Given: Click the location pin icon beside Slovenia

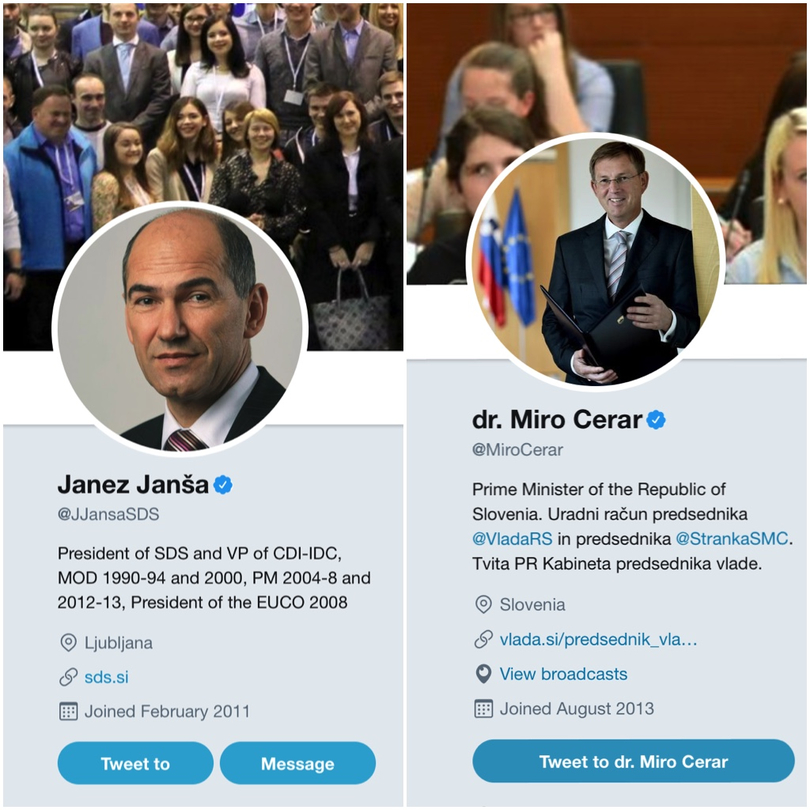Looking at the screenshot, I should click(484, 604).
